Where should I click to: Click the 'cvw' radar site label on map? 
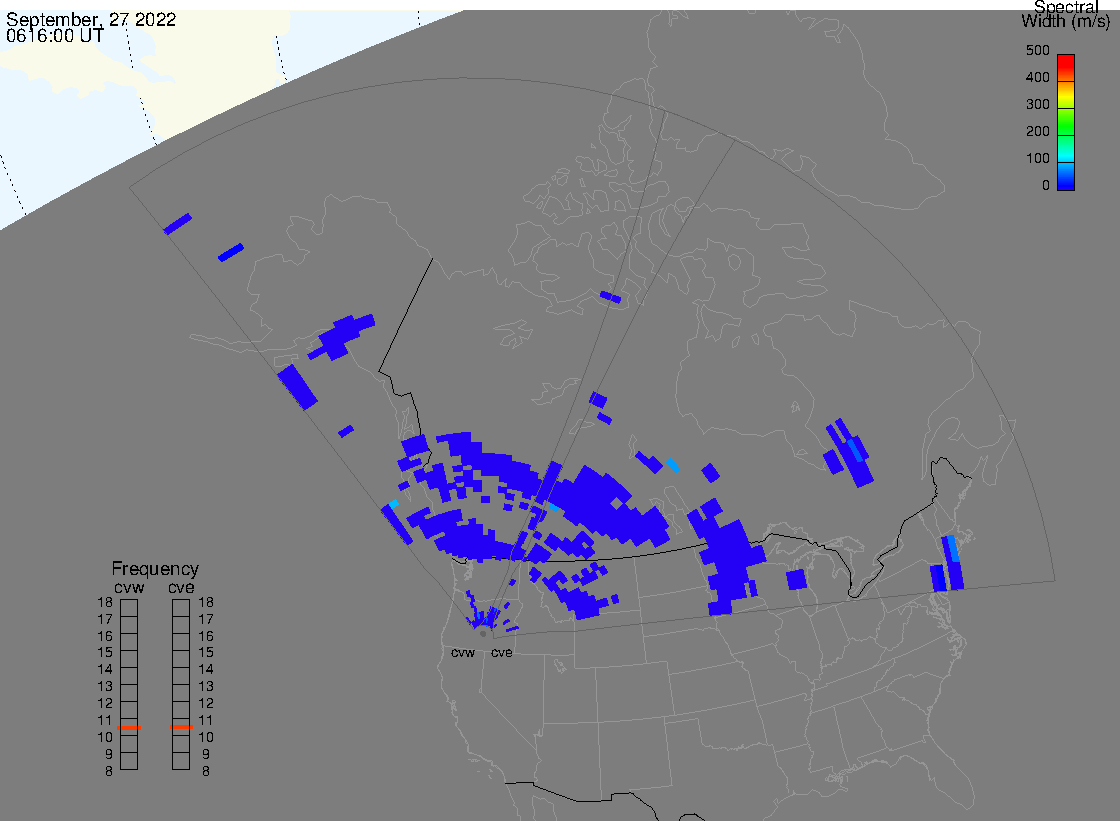[x=463, y=653]
